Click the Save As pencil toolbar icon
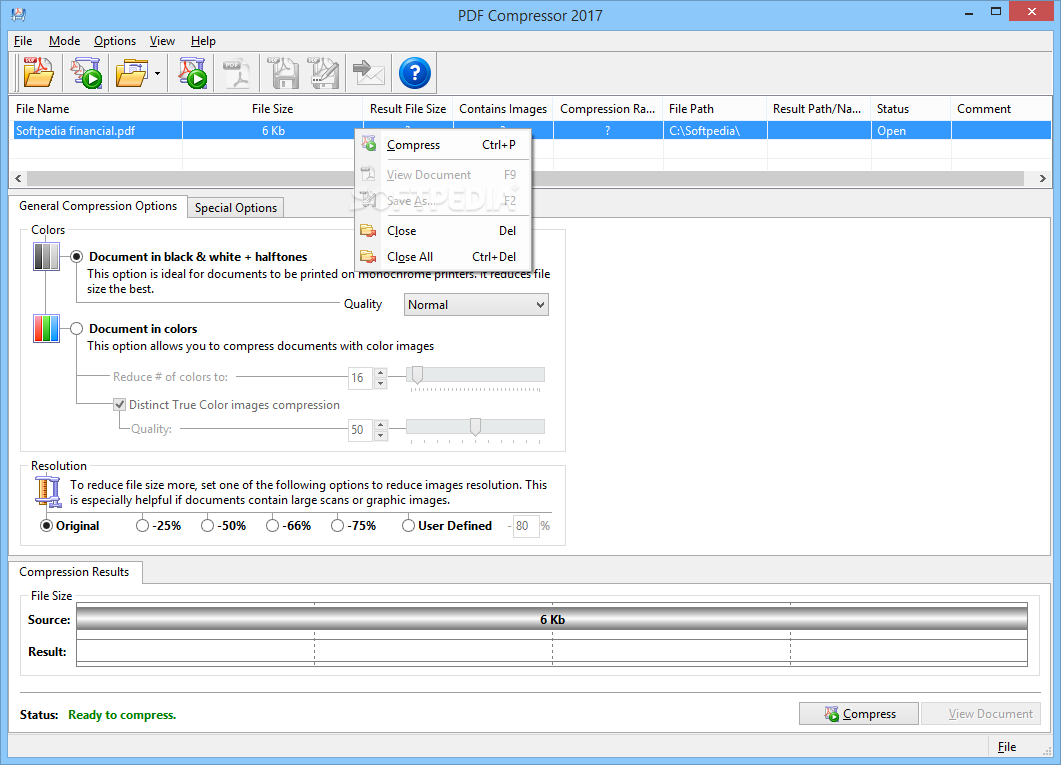 pyautogui.click(x=324, y=72)
